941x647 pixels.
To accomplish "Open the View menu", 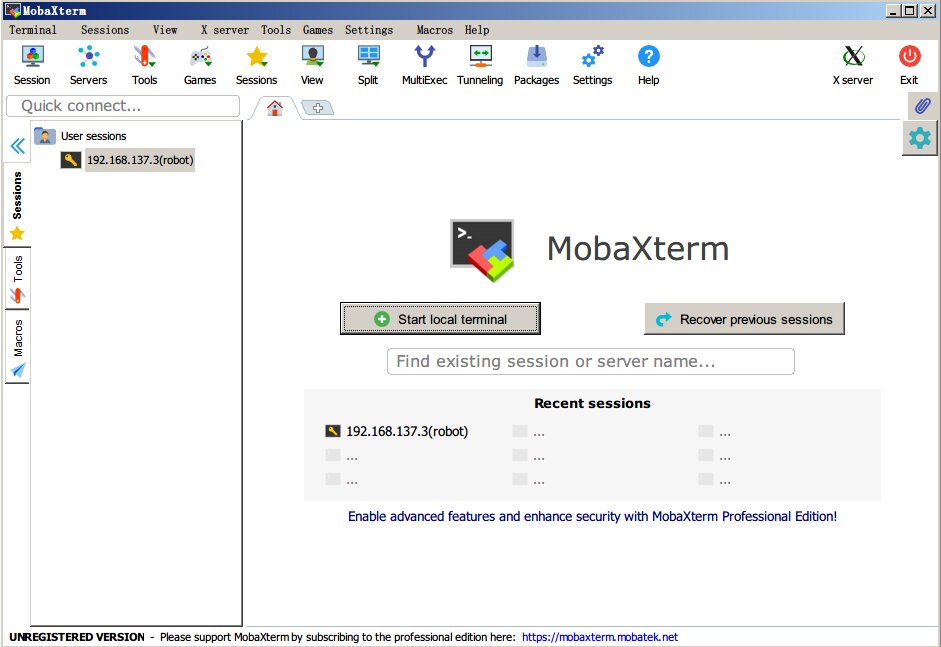I will click(165, 30).
